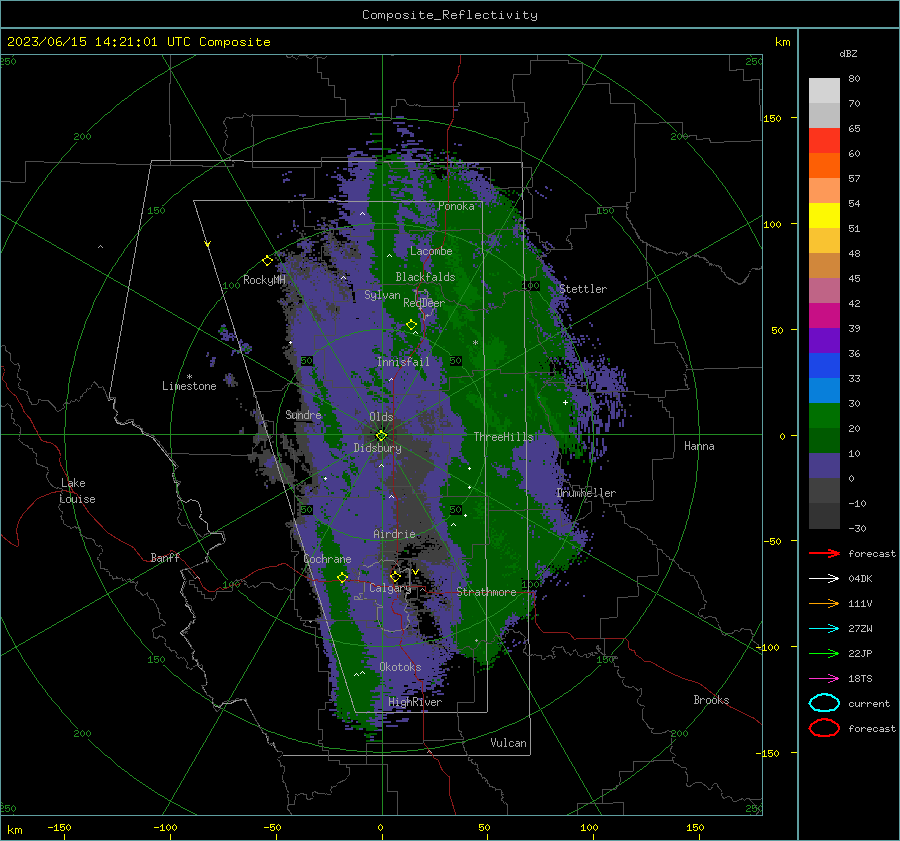Click the Cochrane city label
Image resolution: width=900 pixels, height=841 pixels.
pos(327,559)
